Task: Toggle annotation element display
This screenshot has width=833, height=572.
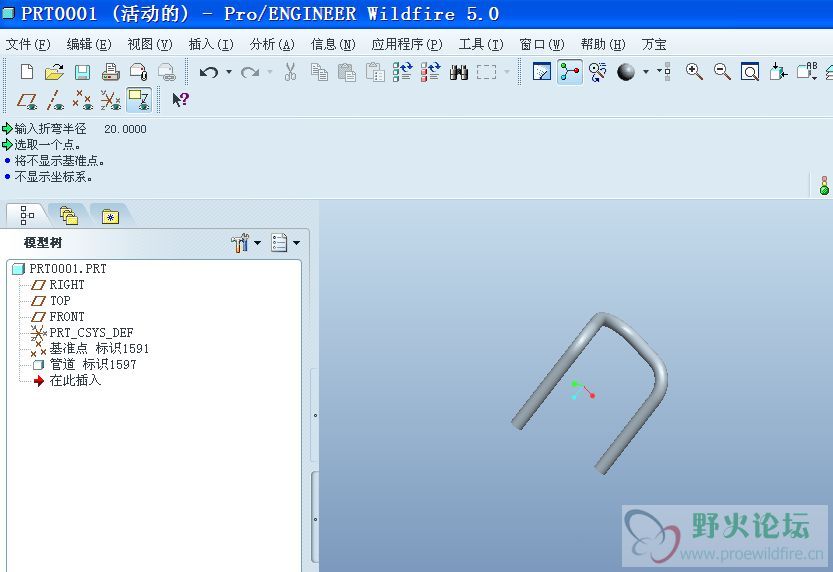Action: 139,100
